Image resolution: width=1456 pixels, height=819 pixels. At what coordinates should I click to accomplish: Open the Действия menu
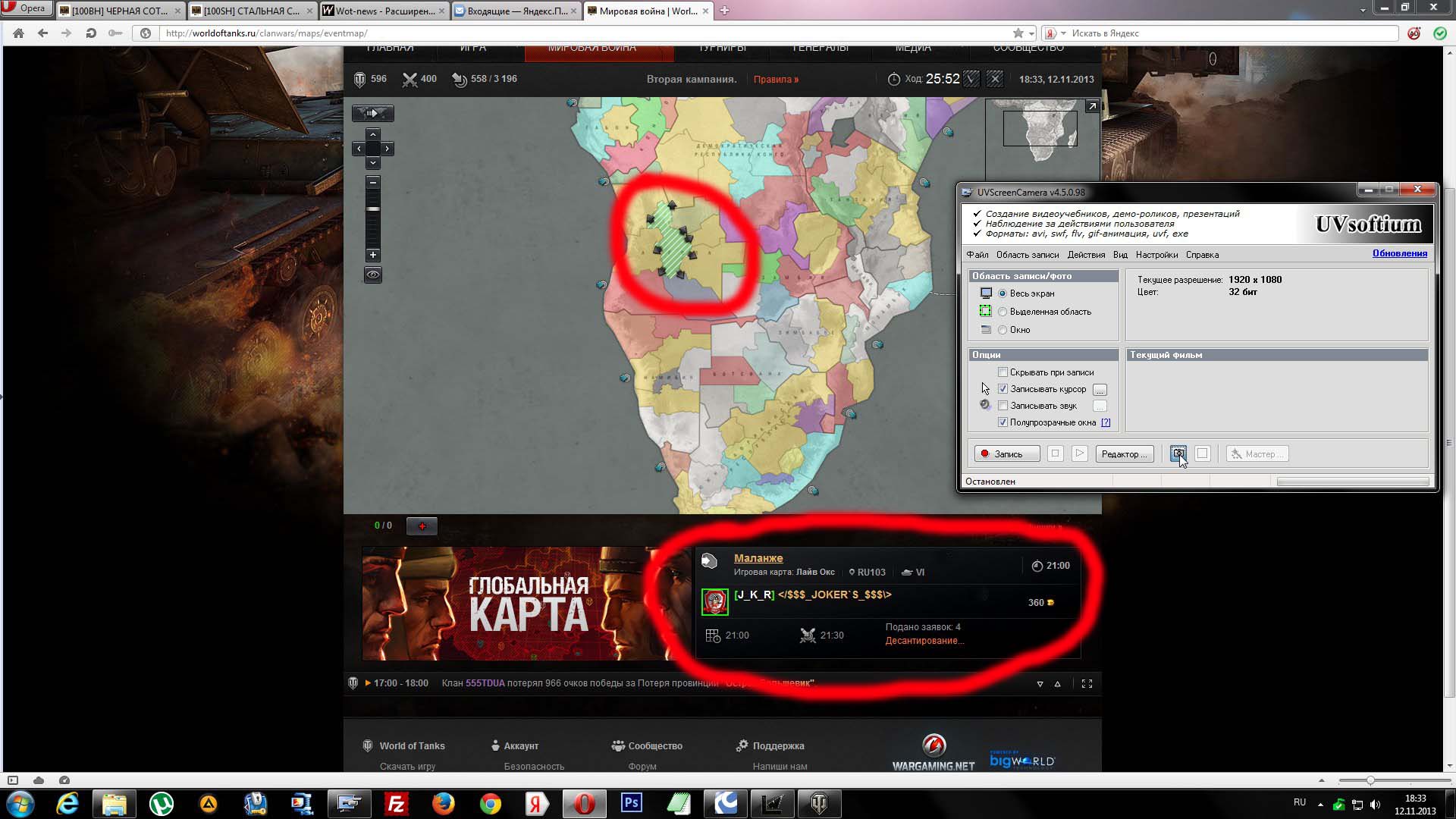1086,255
